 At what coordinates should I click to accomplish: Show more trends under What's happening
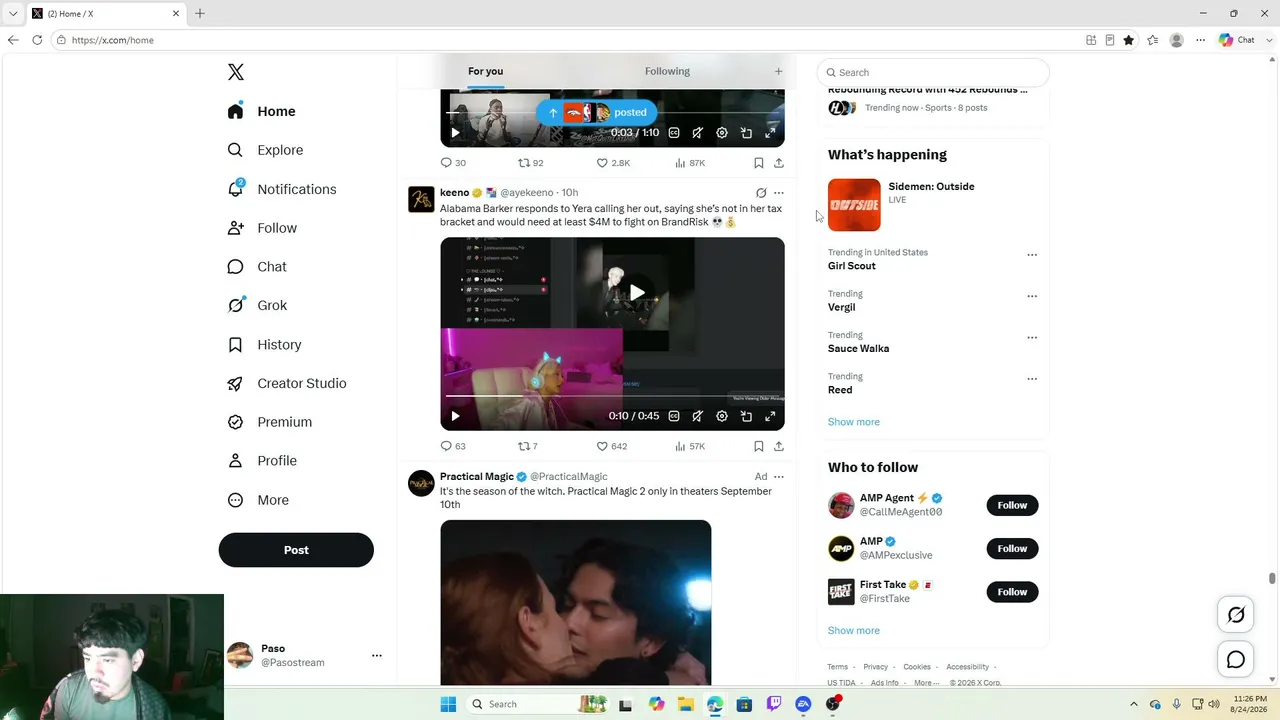point(854,422)
